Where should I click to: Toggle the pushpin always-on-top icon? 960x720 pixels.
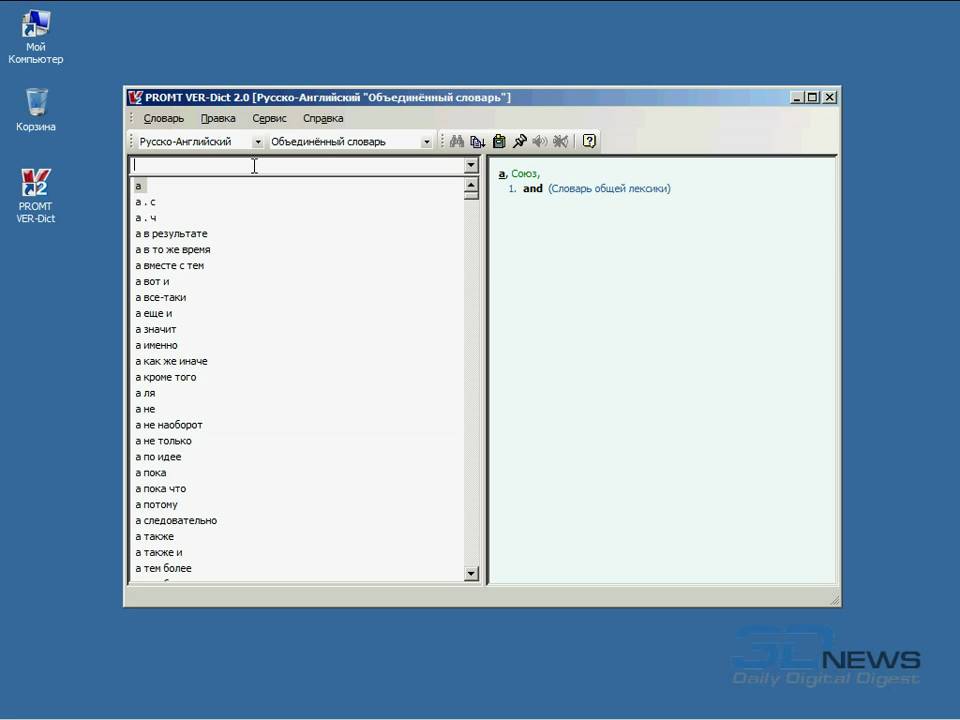[x=520, y=141]
